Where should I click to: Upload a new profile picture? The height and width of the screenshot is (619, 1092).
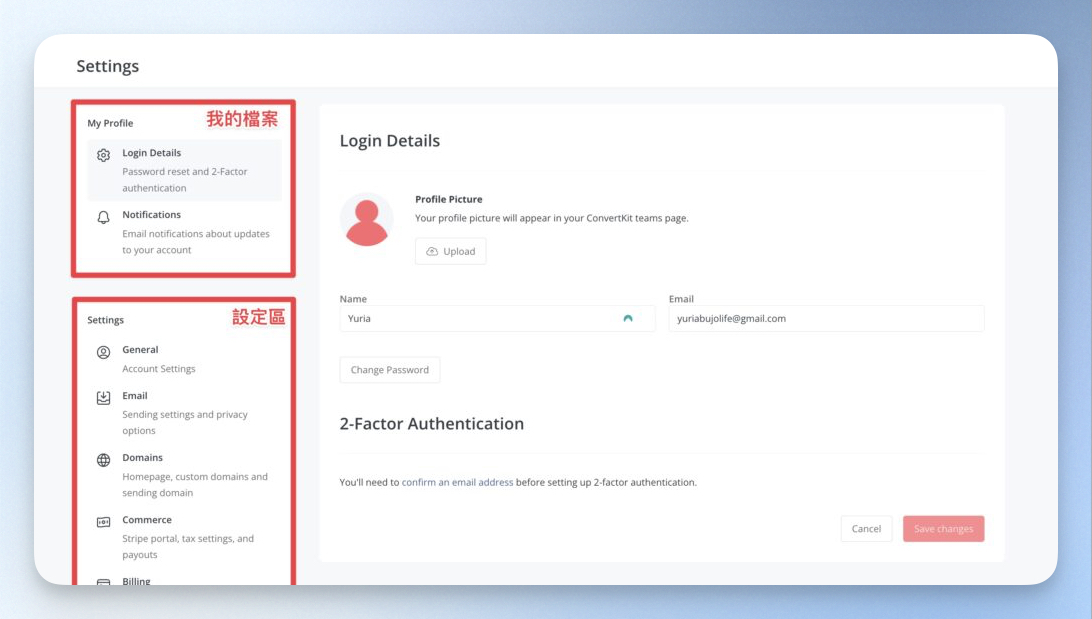451,251
